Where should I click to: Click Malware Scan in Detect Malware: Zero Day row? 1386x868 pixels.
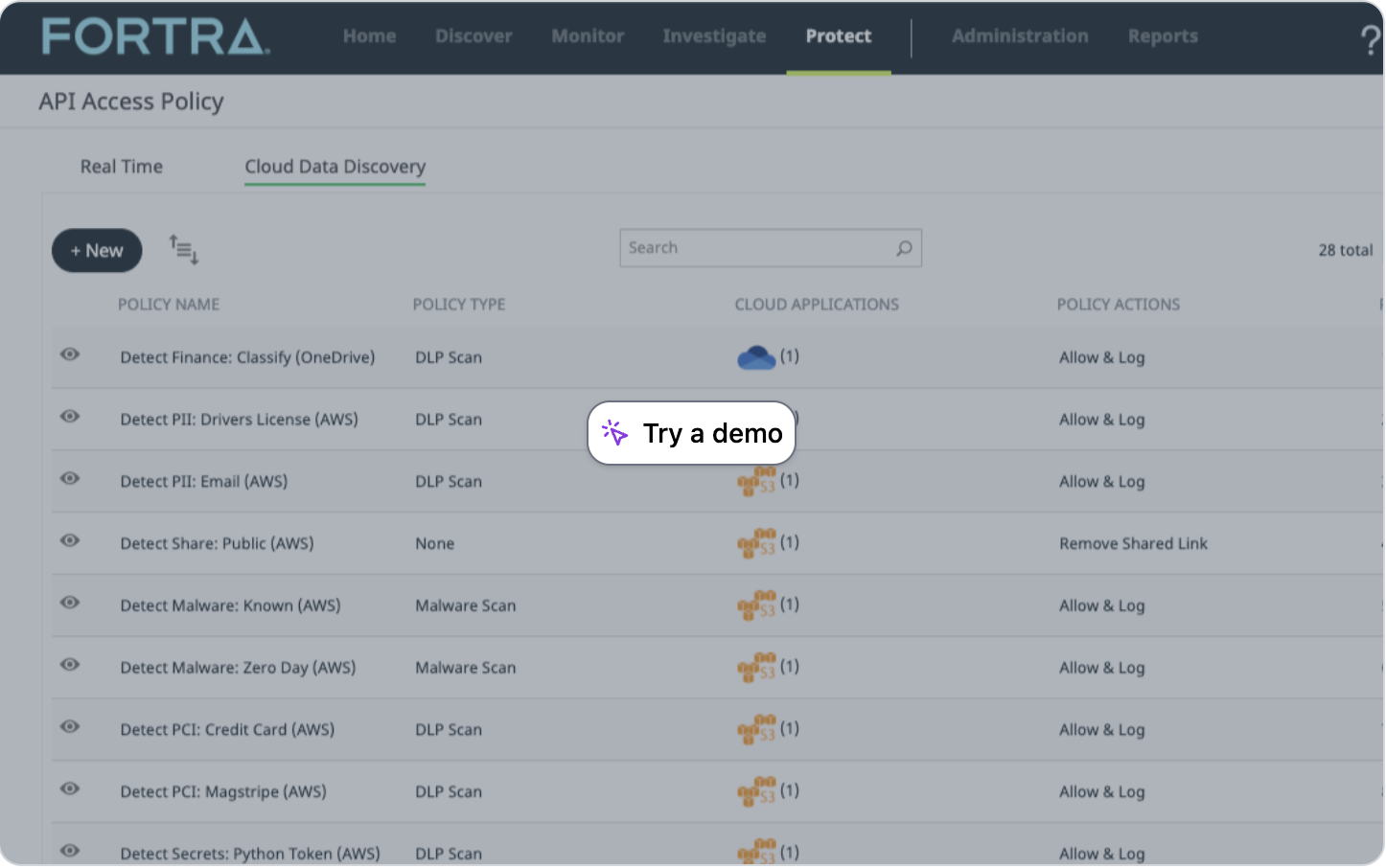click(x=466, y=668)
